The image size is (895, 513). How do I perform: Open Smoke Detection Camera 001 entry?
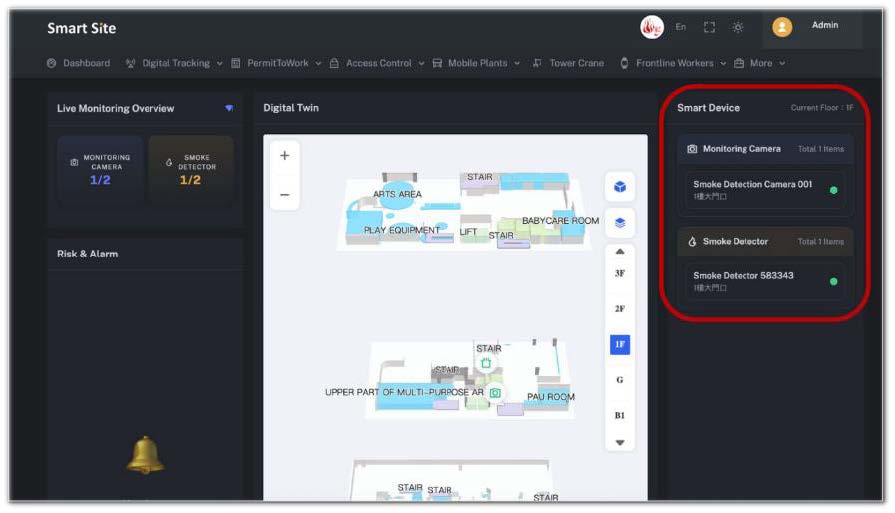[x=765, y=190]
